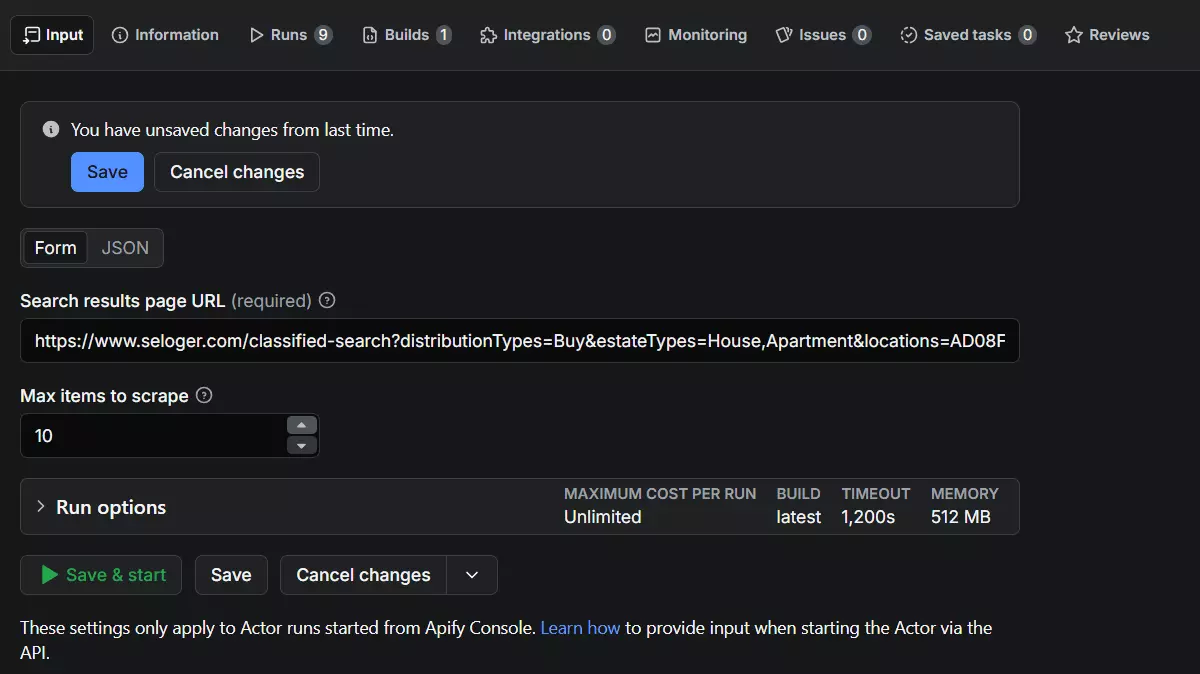
Task: Click the Builds count badge 1
Action: coord(443,35)
